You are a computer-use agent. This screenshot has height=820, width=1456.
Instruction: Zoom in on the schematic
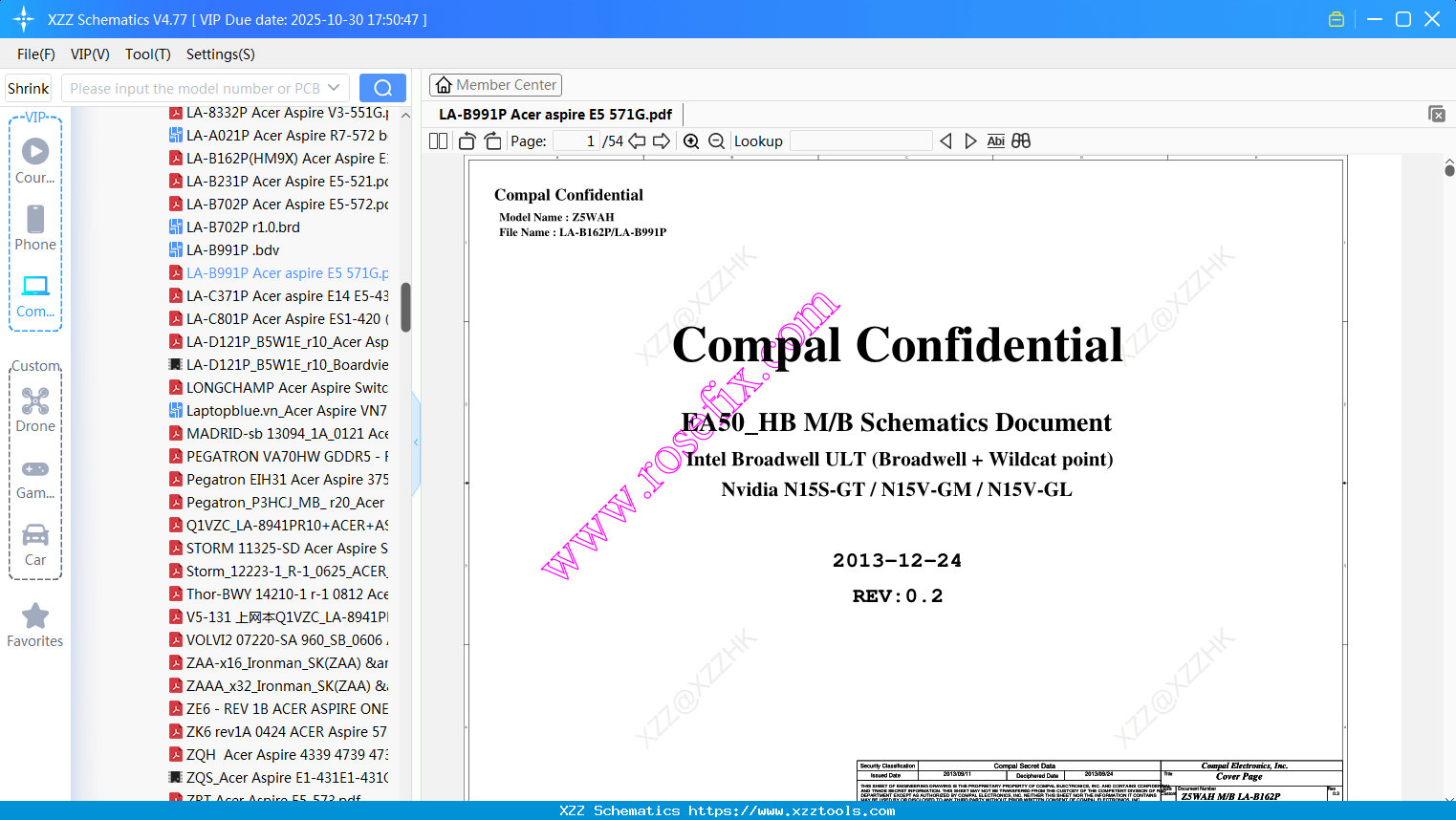tap(691, 141)
